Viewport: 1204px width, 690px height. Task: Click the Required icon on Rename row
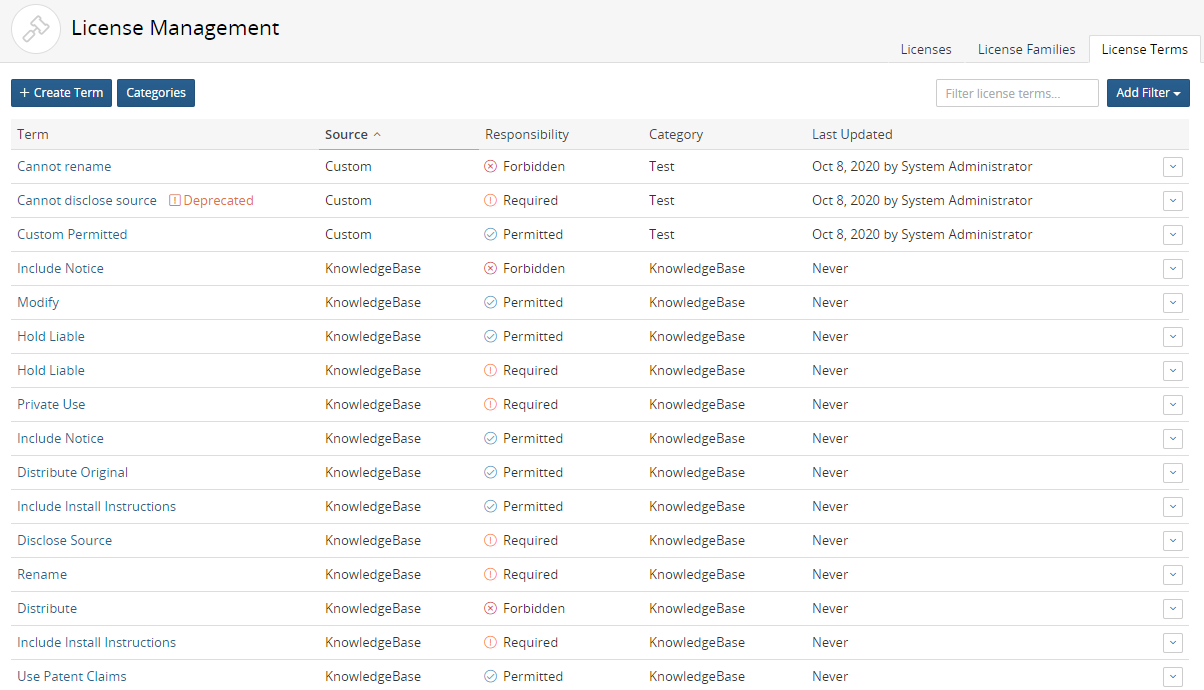point(490,574)
